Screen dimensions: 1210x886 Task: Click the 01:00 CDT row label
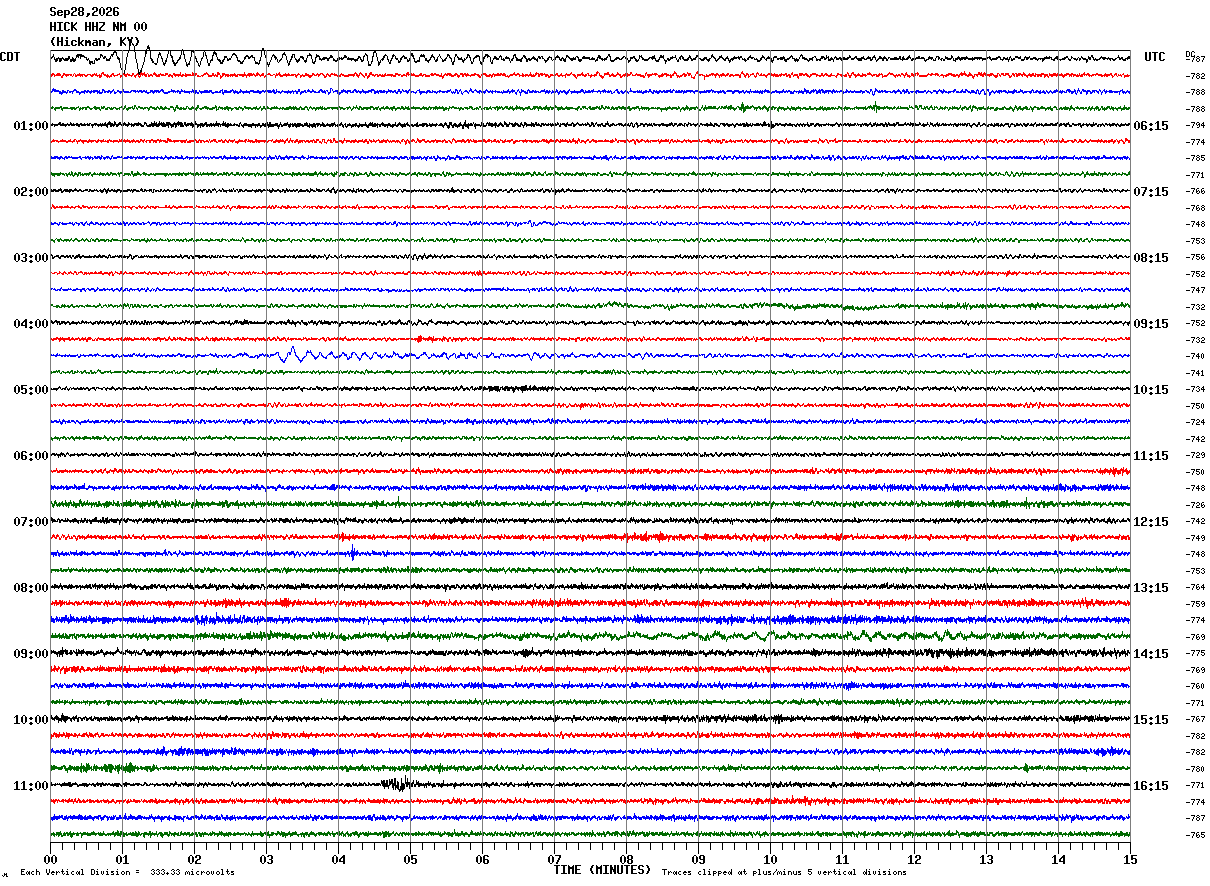coord(31,126)
